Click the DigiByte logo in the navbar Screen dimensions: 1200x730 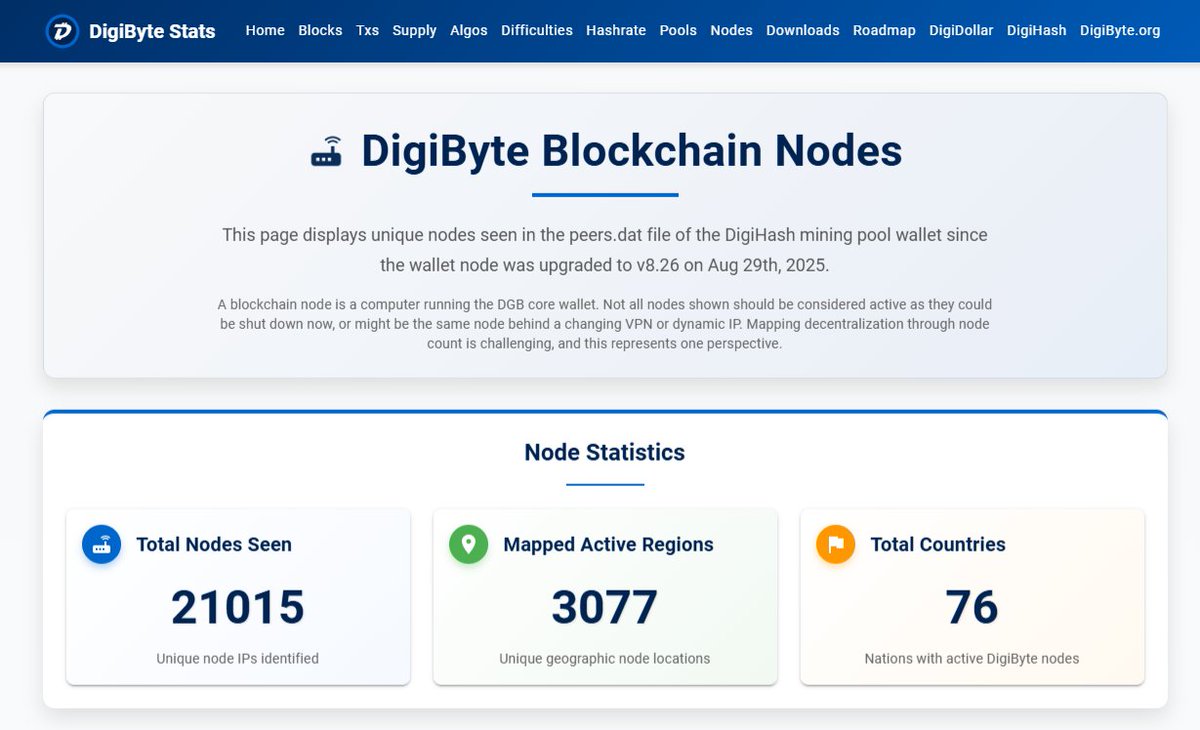[x=62, y=31]
